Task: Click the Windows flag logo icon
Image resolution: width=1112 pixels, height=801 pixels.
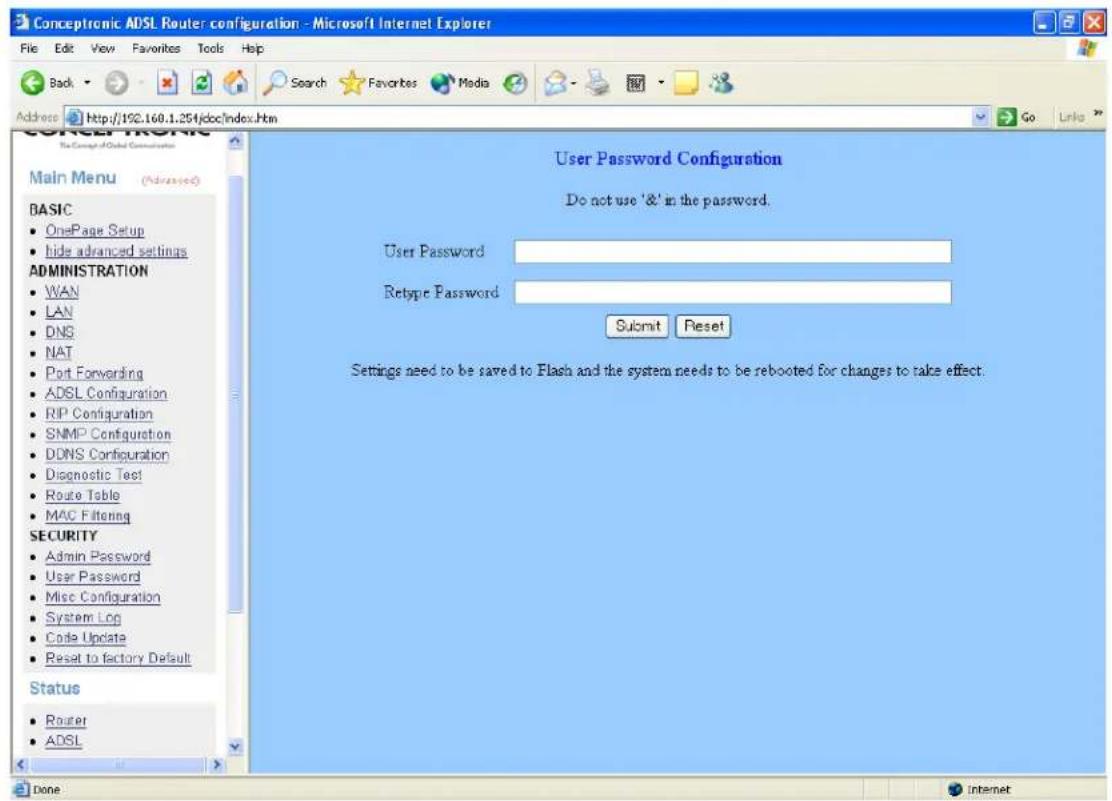Action: [x=1086, y=48]
